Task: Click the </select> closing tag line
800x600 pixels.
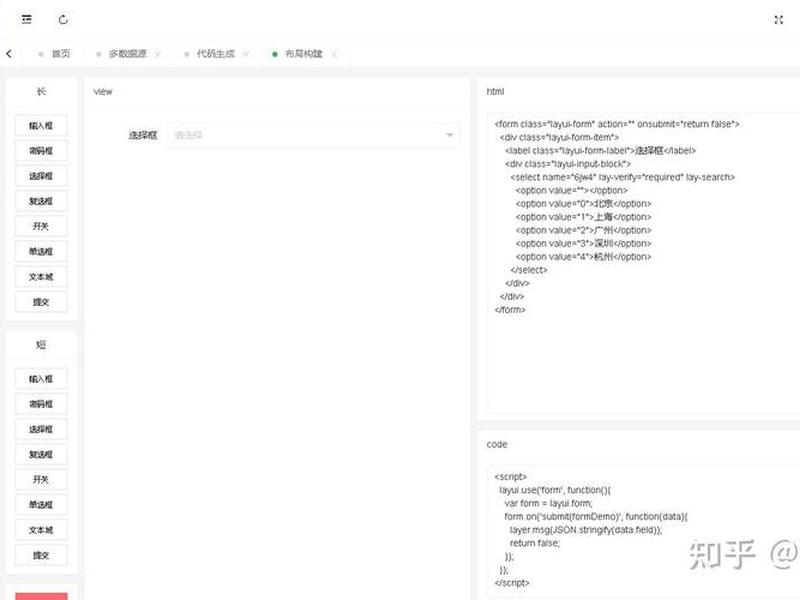Action: coord(529,270)
